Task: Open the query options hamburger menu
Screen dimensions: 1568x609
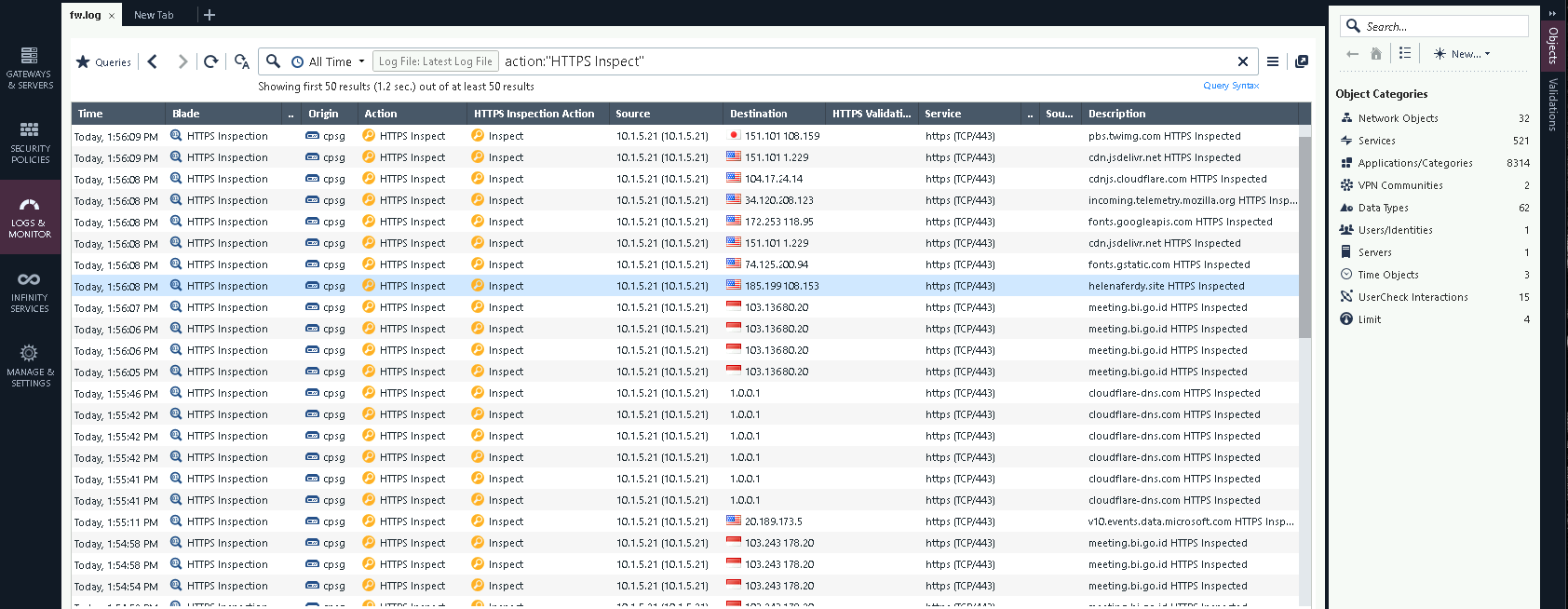Action: coord(1273,61)
